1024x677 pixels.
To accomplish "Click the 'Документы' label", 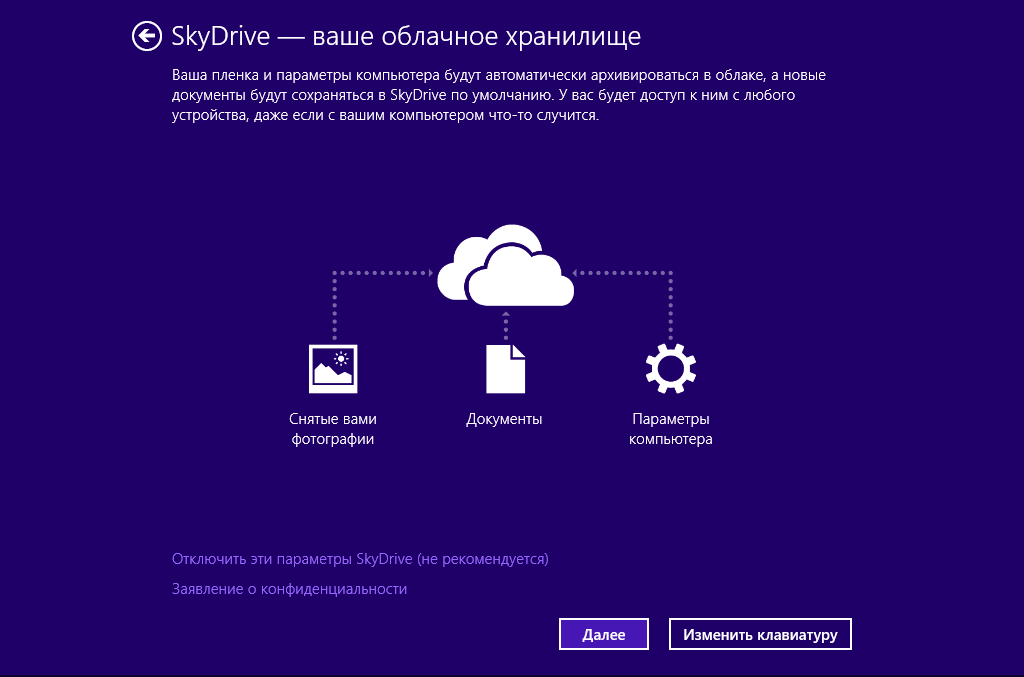I will (x=504, y=419).
